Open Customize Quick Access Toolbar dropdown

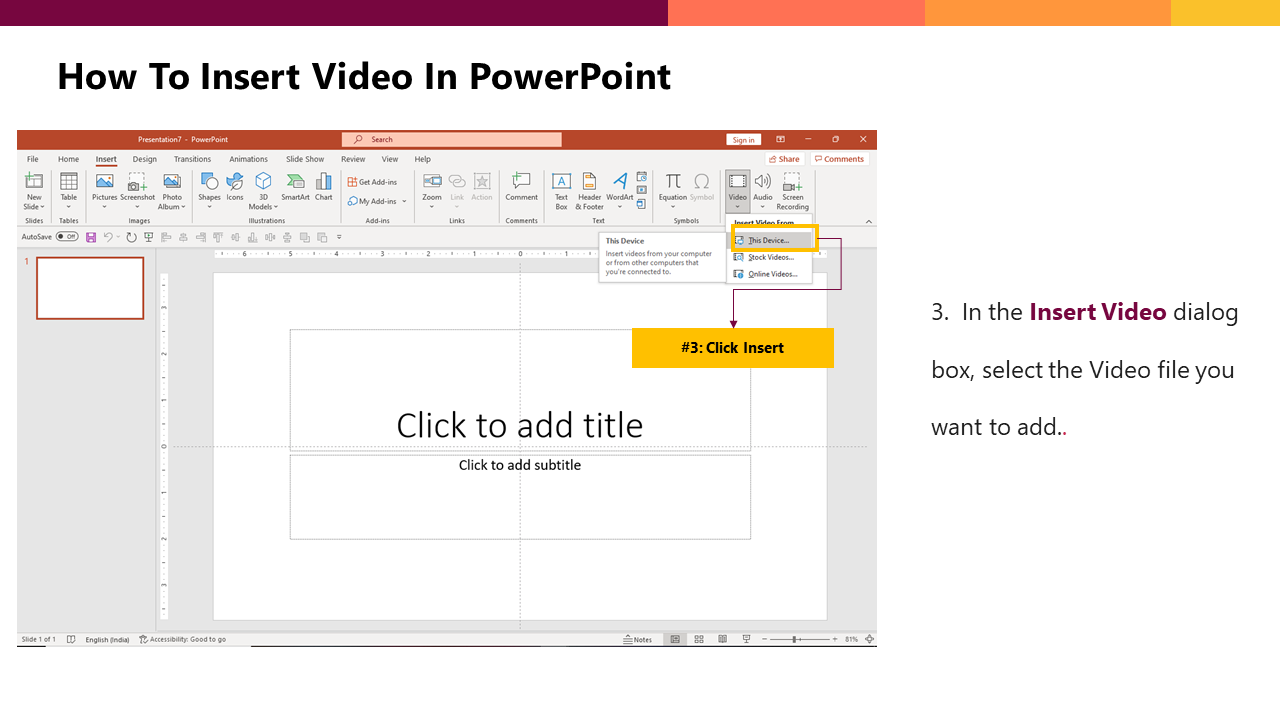tap(339, 237)
